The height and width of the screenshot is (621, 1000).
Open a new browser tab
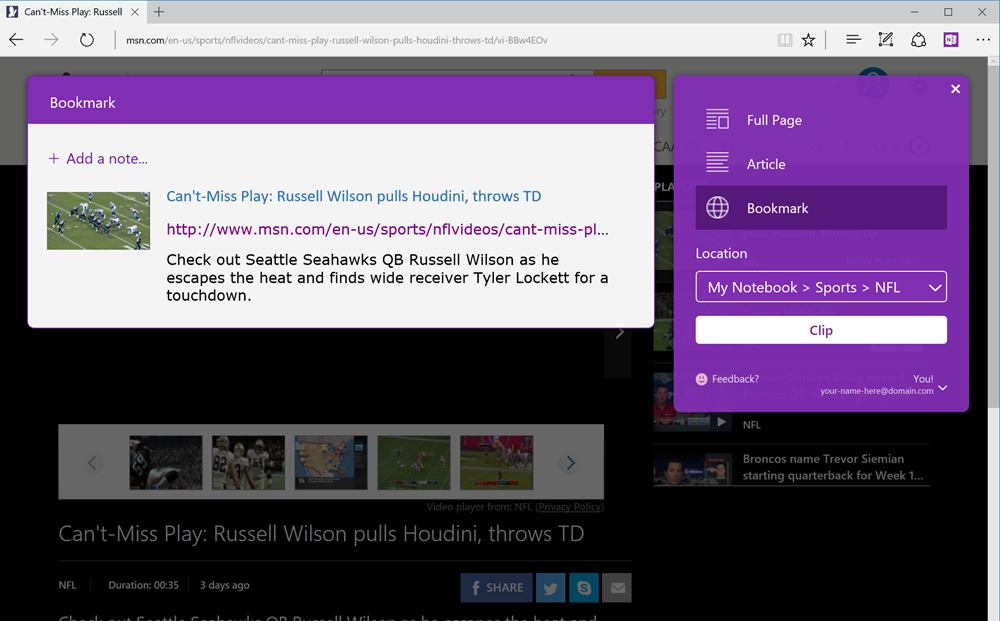(x=159, y=12)
